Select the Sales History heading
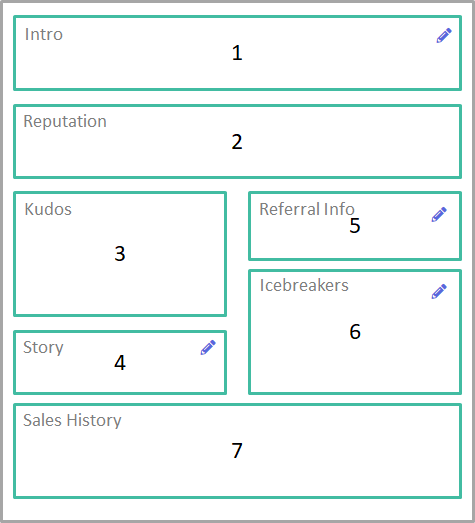The height and width of the screenshot is (523, 475). (x=72, y=420)
